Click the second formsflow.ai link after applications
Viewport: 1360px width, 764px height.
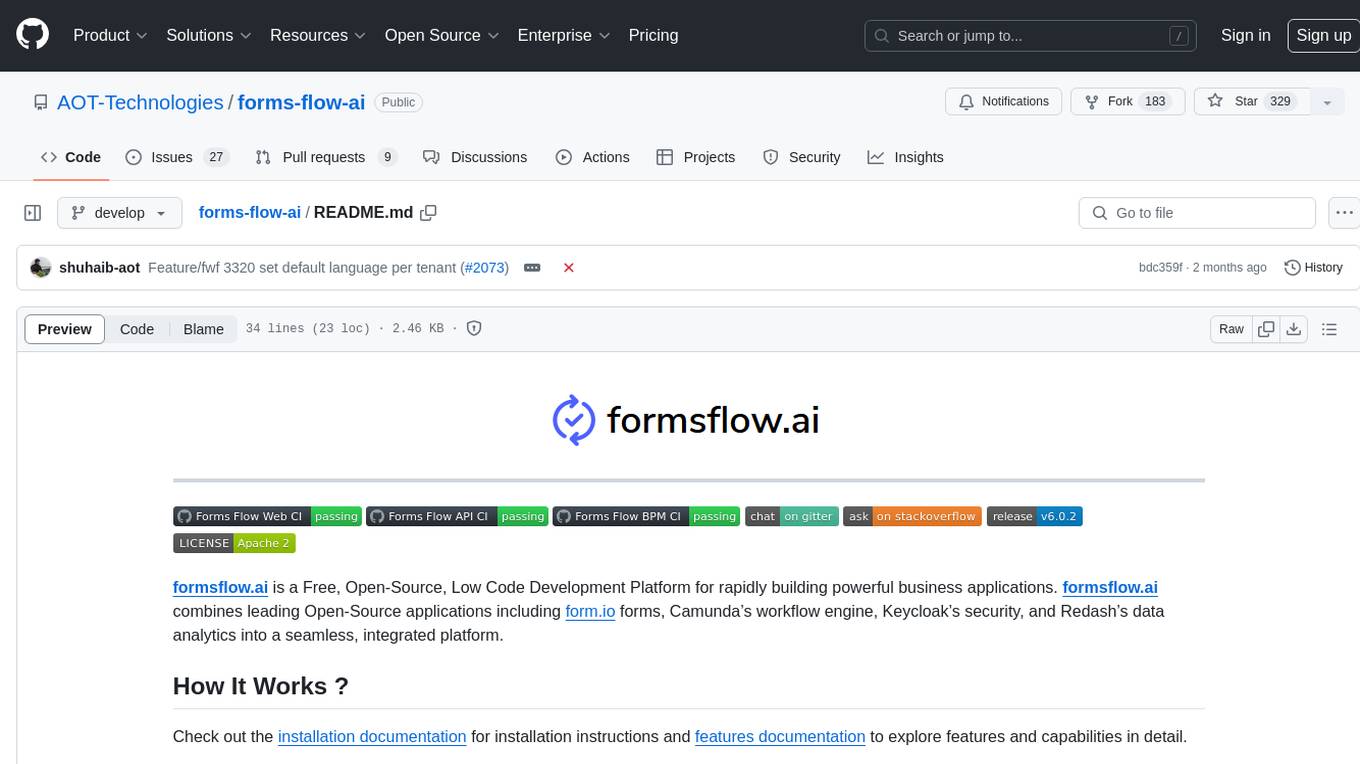(x=1110, y=587)
